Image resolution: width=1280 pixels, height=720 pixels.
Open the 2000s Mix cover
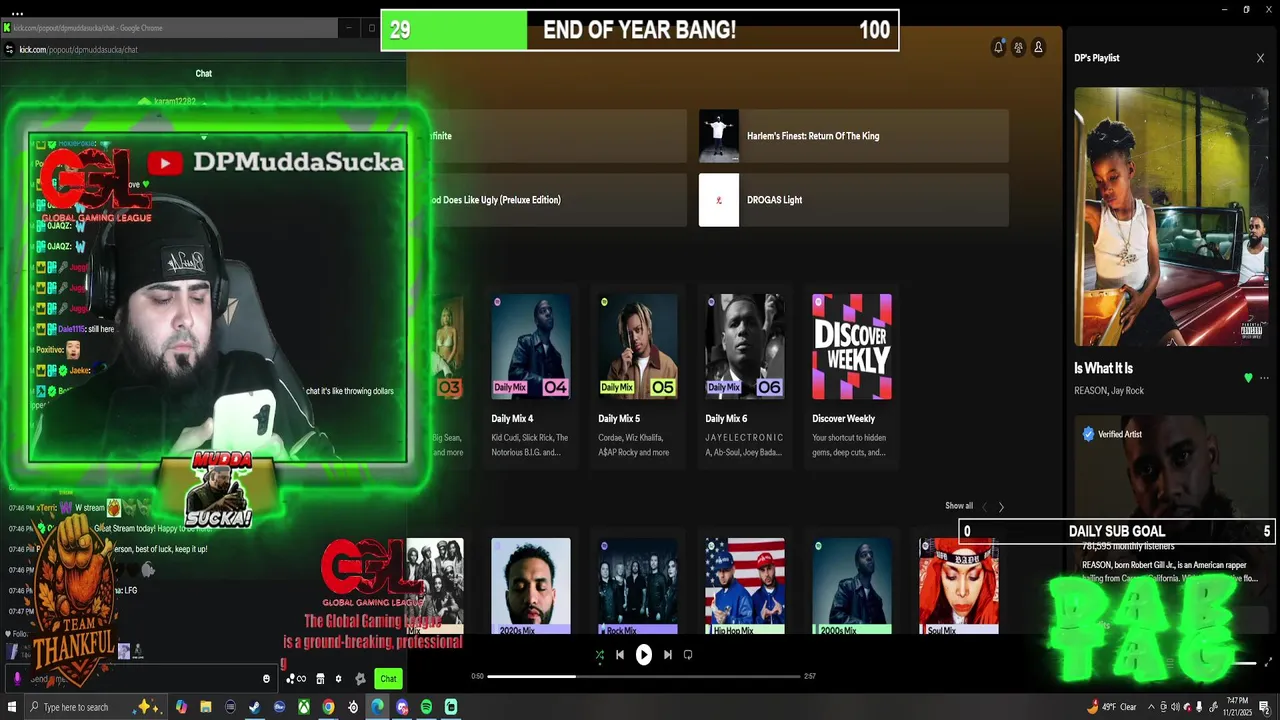point(852,586)
